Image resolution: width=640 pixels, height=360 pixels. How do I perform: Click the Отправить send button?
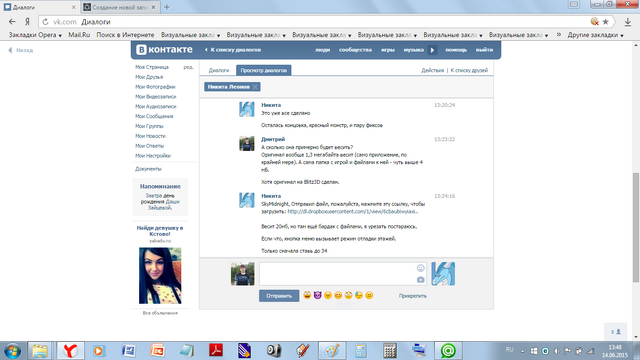279,296
